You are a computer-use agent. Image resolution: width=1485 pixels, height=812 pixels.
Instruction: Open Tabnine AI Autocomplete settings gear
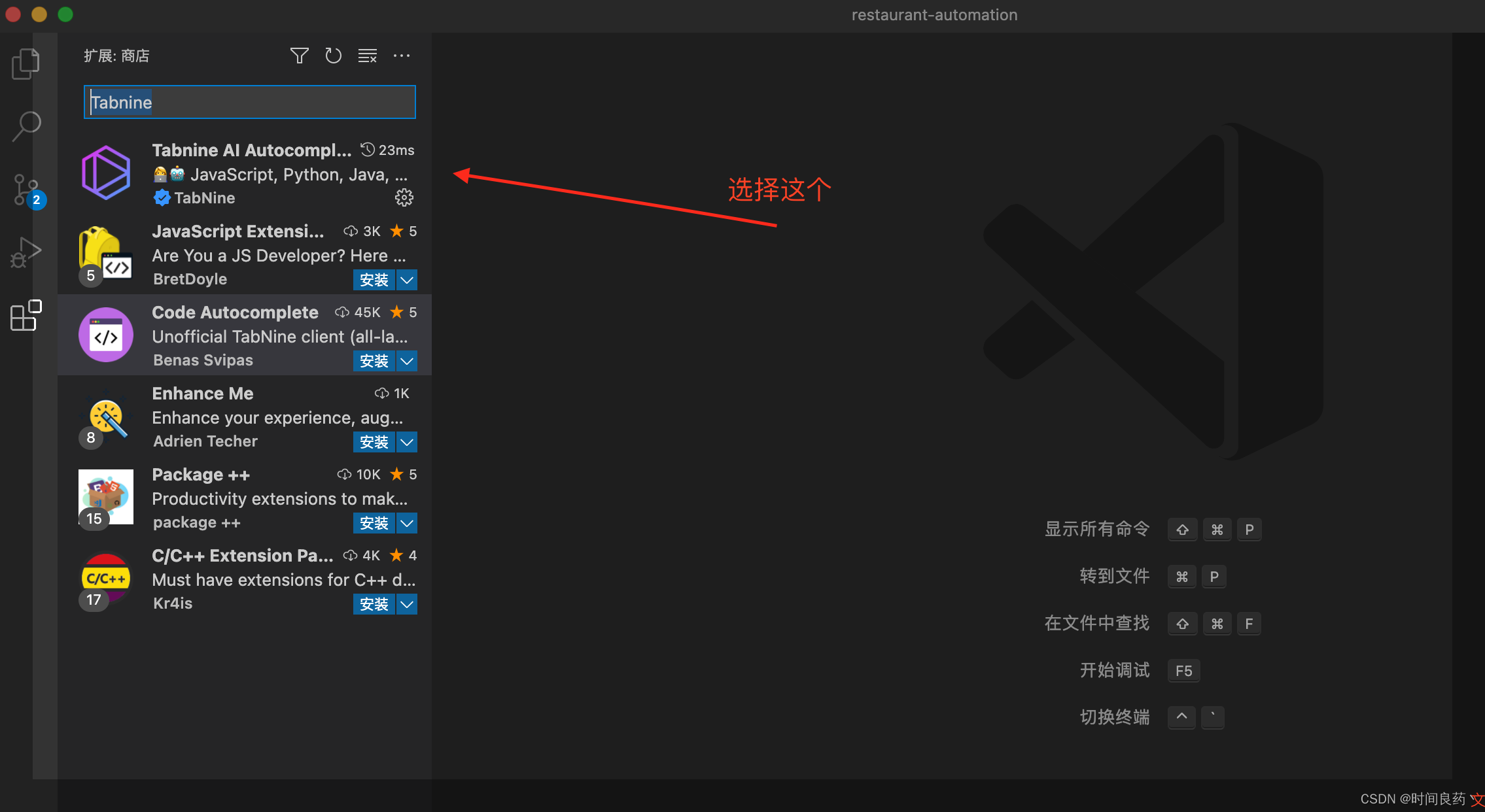pyautogui.click(x=404, y=197)
